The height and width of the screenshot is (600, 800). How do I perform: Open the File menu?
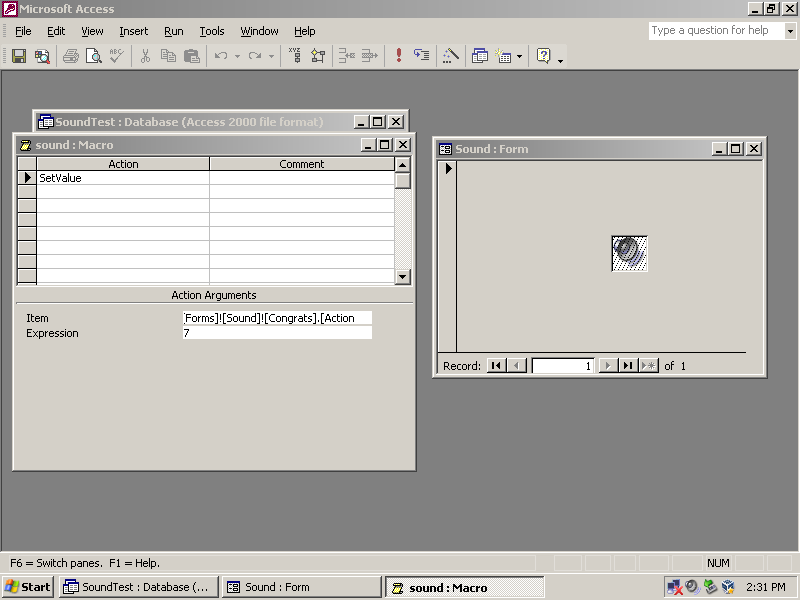pyautogui.click(x=23, y=31)
